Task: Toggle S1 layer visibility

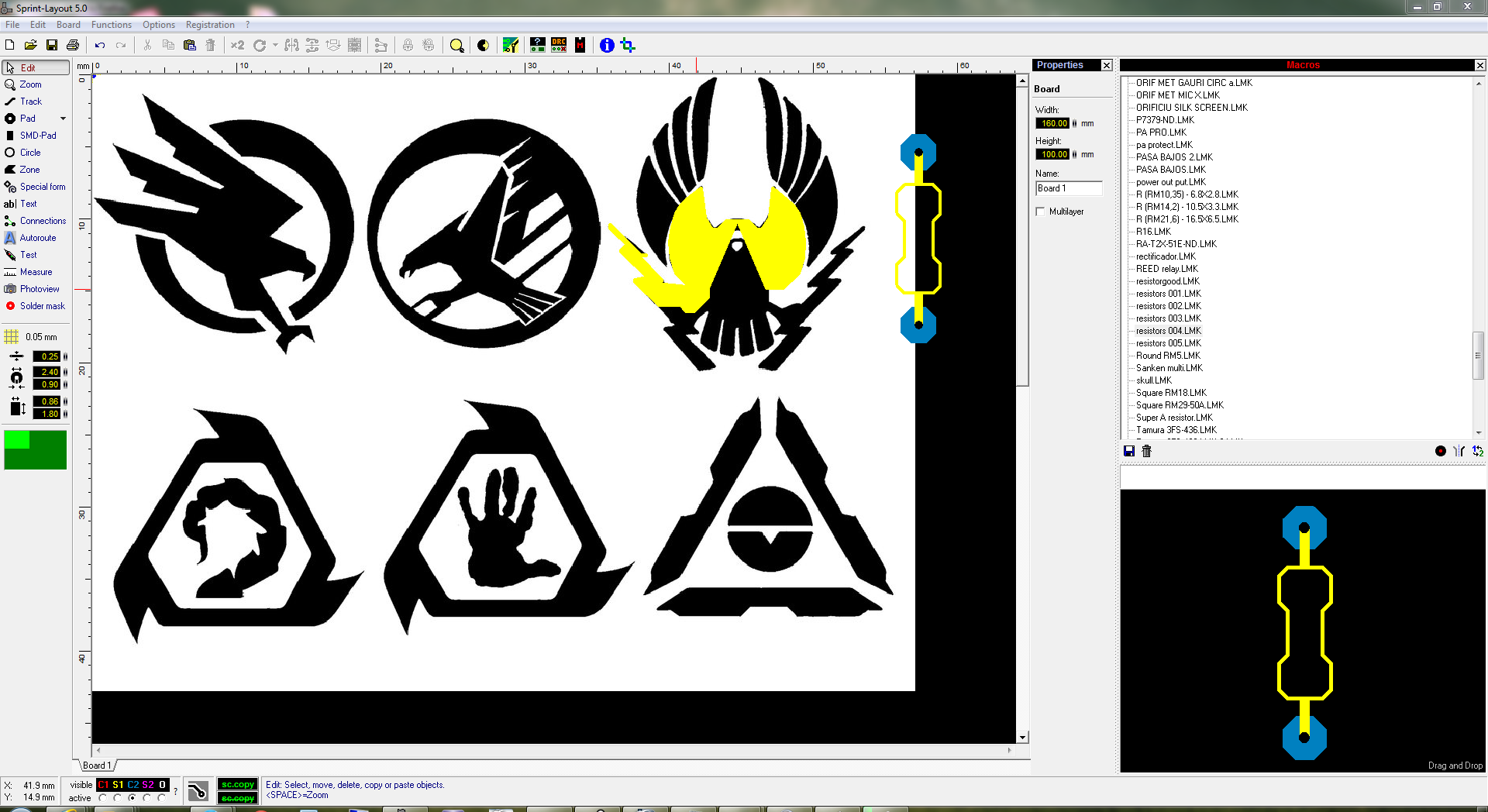Action: point(118,785)
